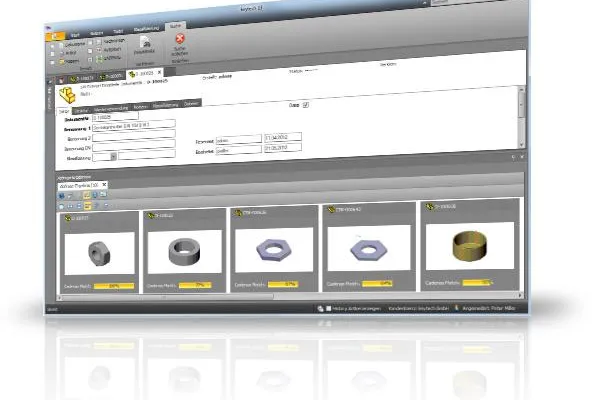Toggle the middle checkbox in second ribbon column
Screen dimensions: 600x400
pyautogui.click(x=90, y=51)
